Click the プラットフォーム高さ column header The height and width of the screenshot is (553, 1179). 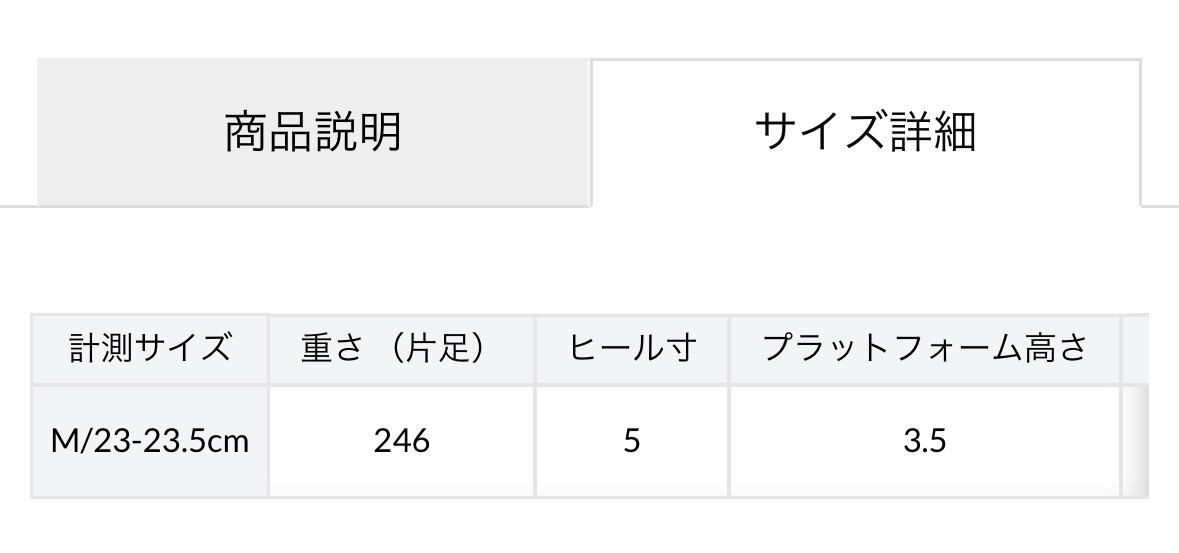[924, 349]
